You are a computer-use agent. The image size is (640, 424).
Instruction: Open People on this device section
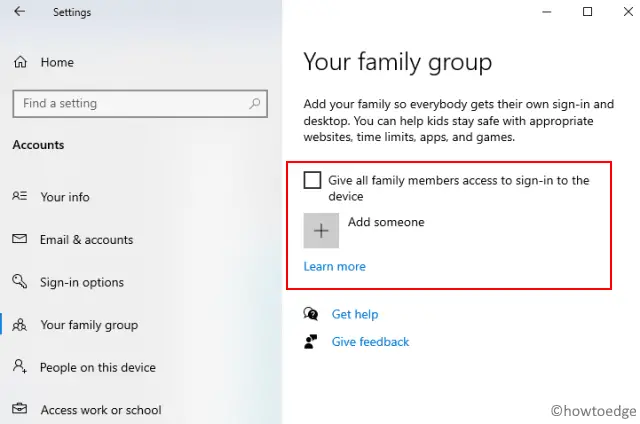tap(98, 368)
